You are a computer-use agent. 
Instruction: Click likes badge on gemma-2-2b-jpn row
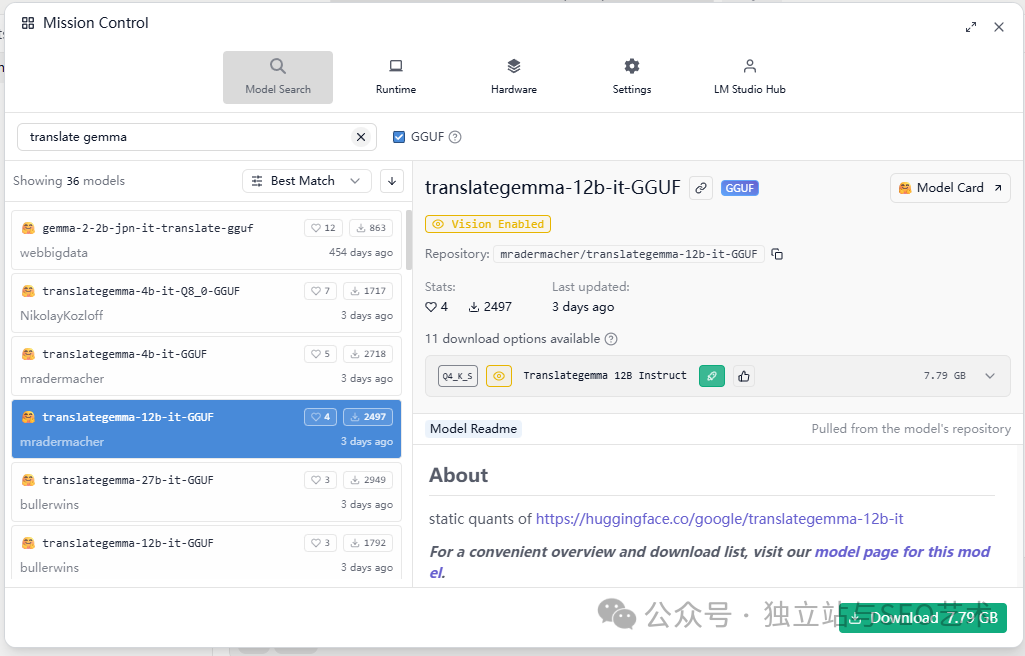(x=324, y=228)
